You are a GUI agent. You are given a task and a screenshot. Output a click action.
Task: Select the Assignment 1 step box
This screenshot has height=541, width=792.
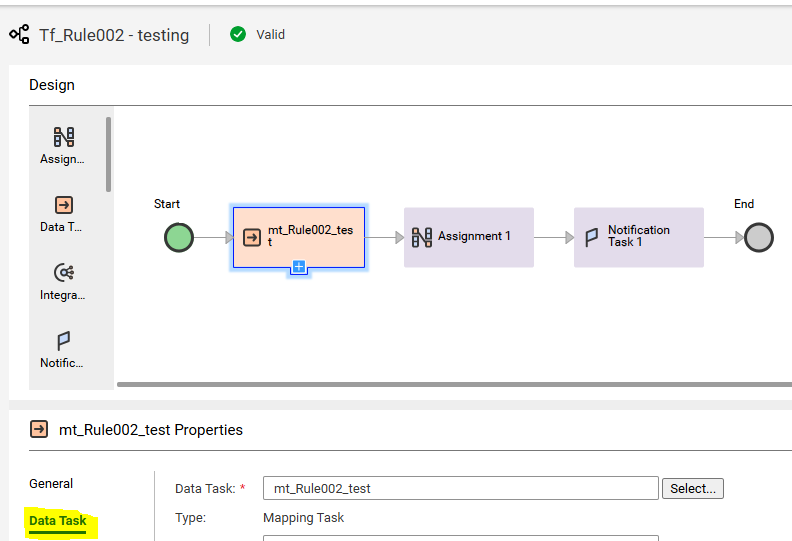point(469,237)
